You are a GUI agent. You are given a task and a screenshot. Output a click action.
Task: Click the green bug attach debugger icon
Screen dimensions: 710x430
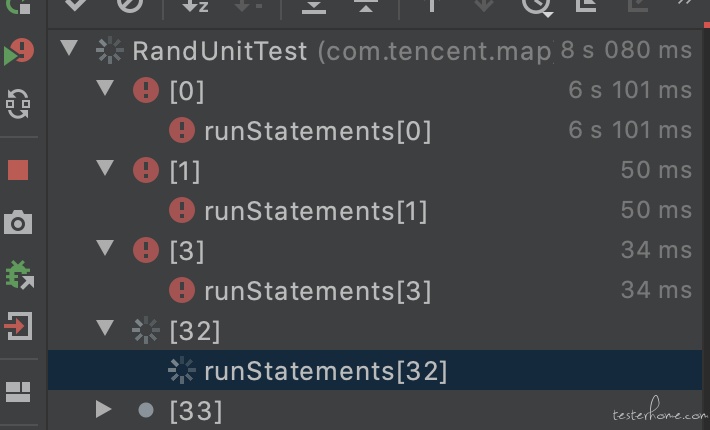click(19, 275)
